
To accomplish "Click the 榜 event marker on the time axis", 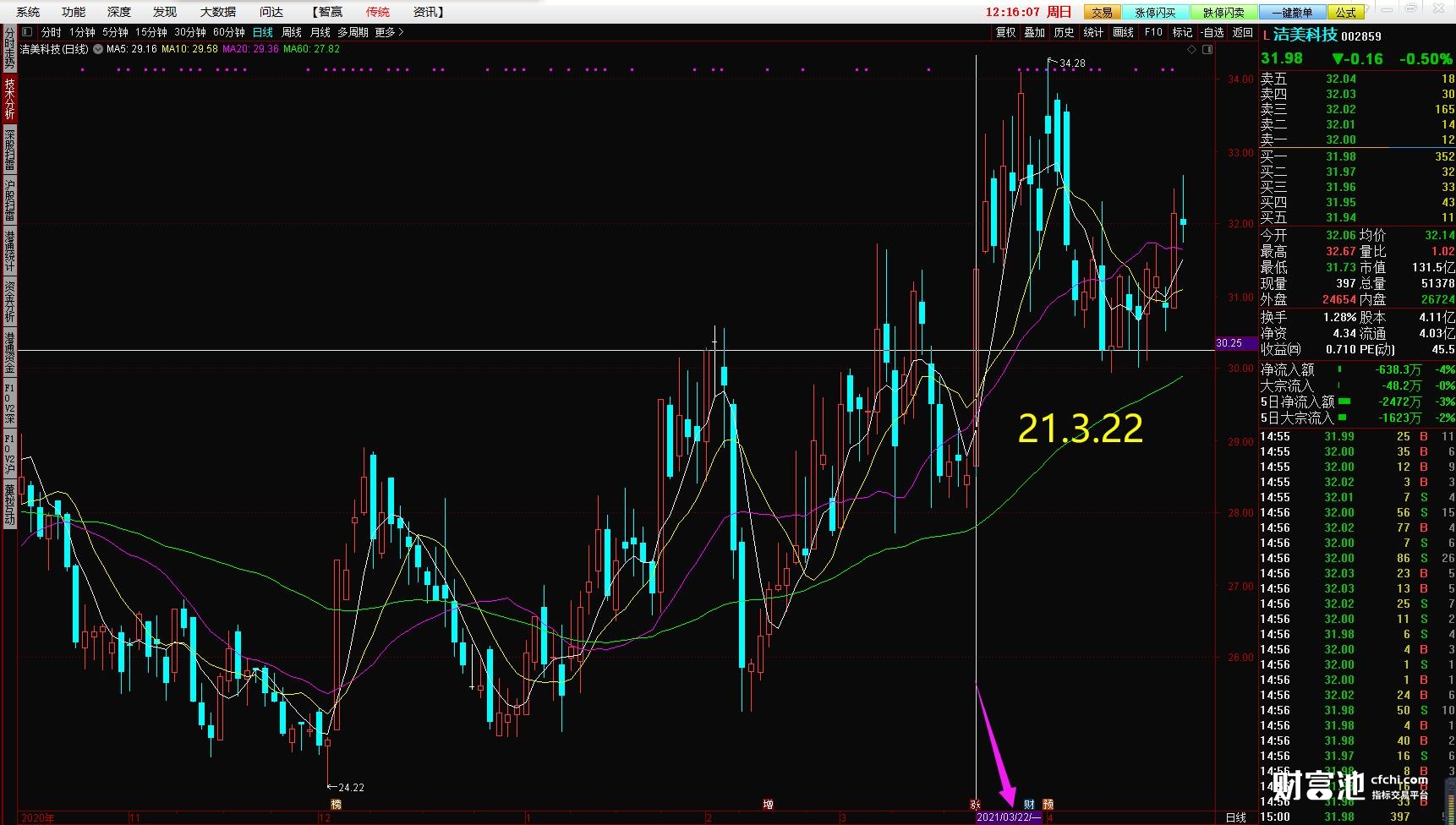I will pyautogui.click(x=336, y=805).
